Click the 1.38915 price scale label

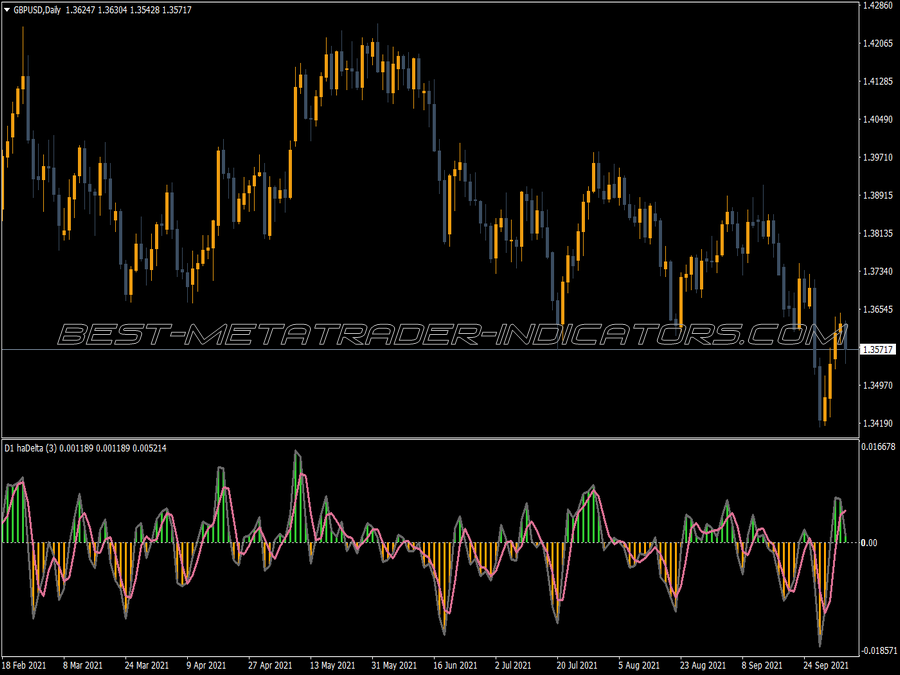tap(878, 196)
